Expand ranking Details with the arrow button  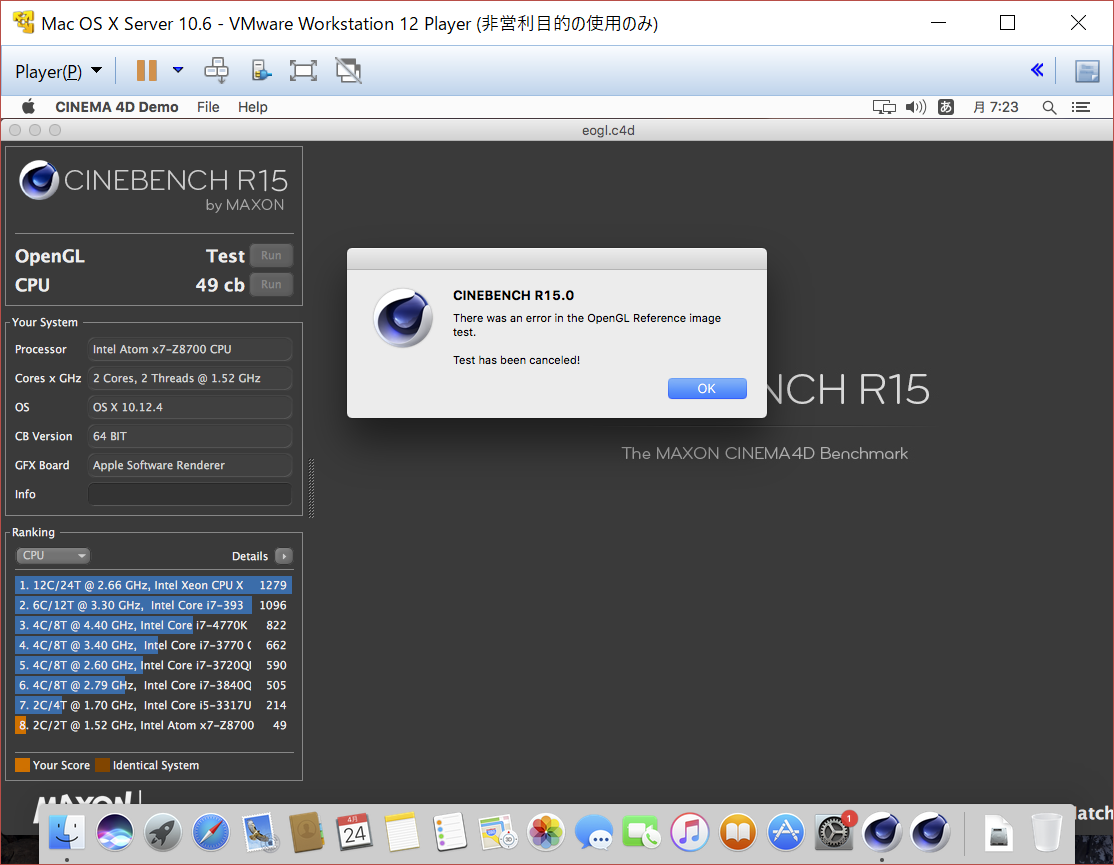pos(283,556)
